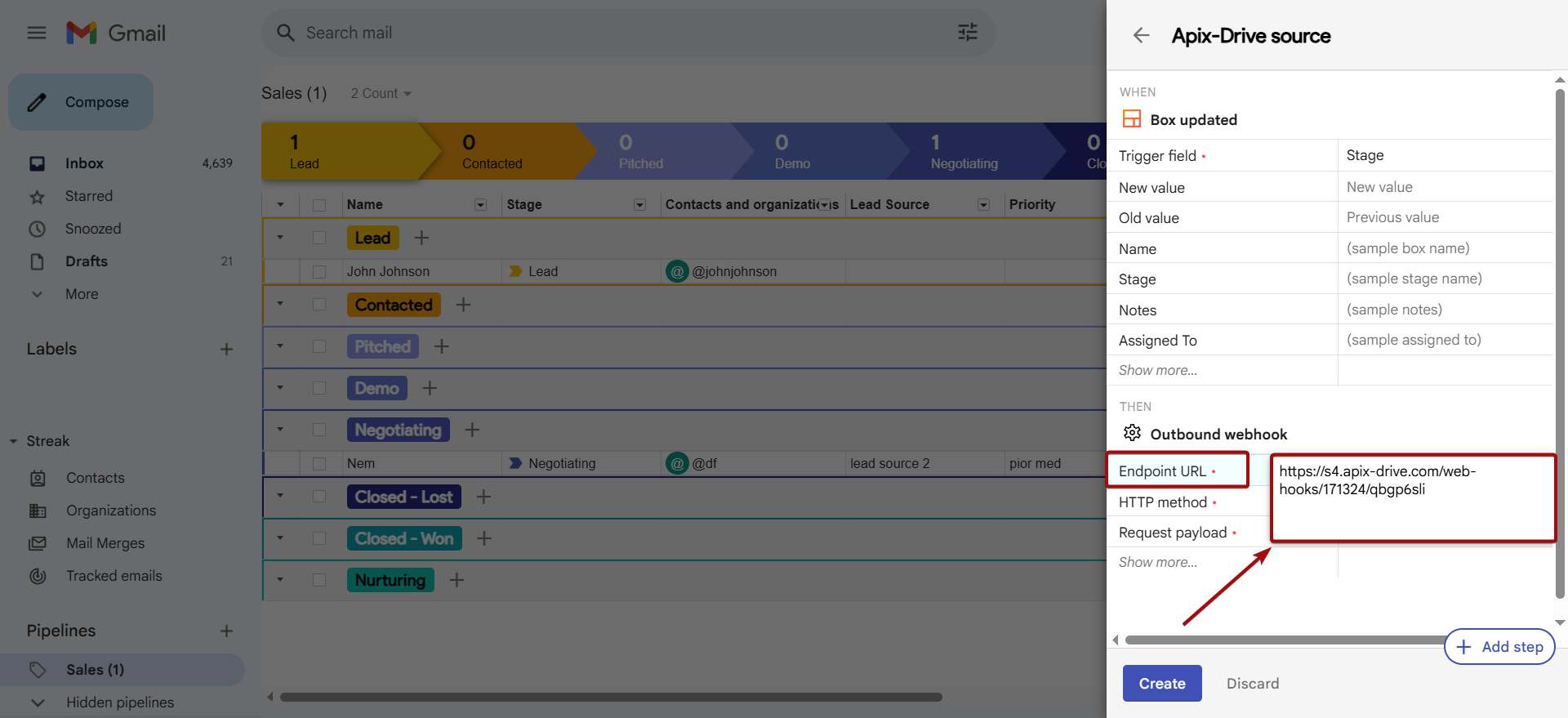The width and height of the screenshot is (1568, 718).
Task: Select the Demo stage arrow
Action: click(821, 151)
